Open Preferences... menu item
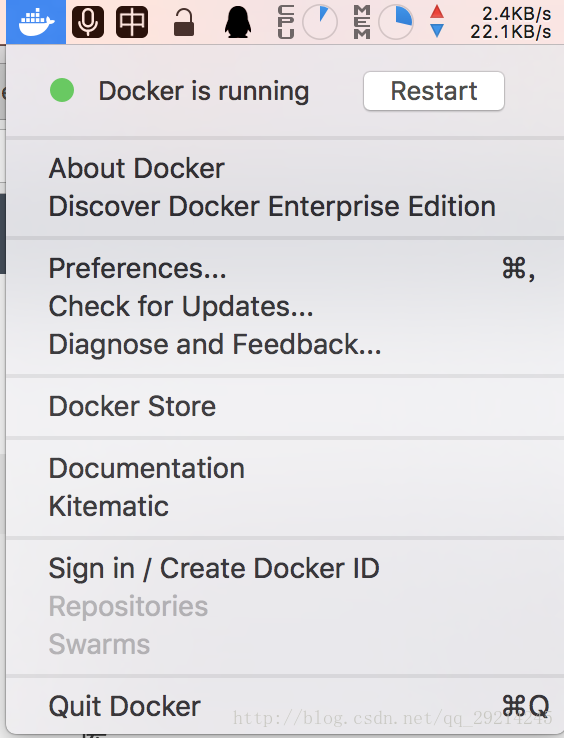The height and width of the screenshot is (738, 564). coord(285,268)
